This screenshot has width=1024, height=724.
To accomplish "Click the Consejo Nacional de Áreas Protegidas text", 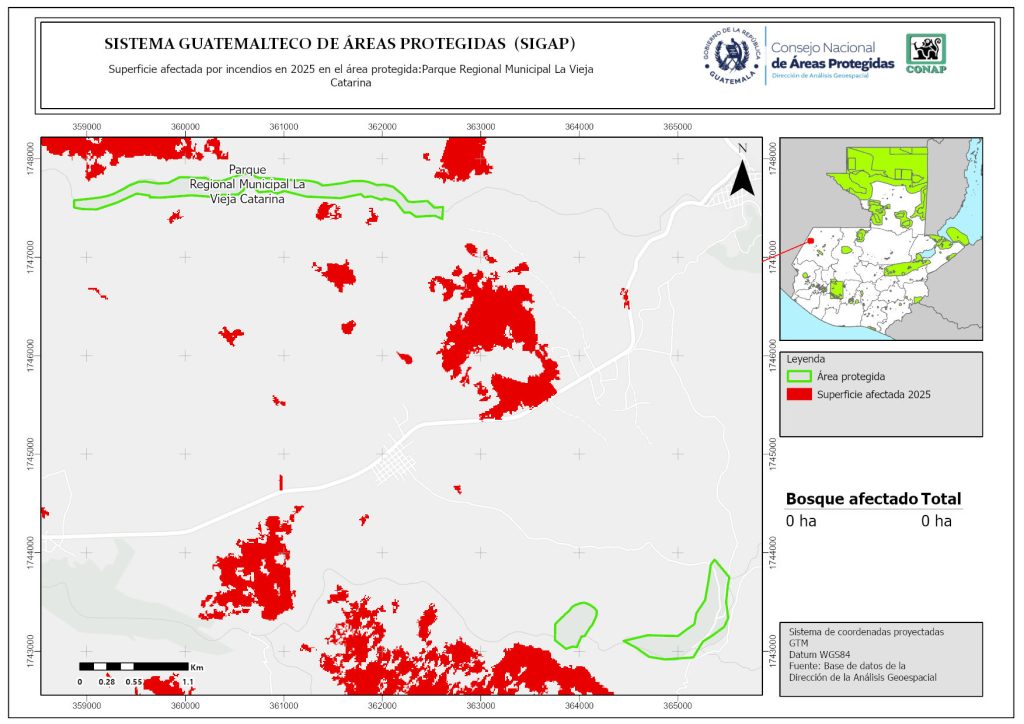I will [832, 56].
